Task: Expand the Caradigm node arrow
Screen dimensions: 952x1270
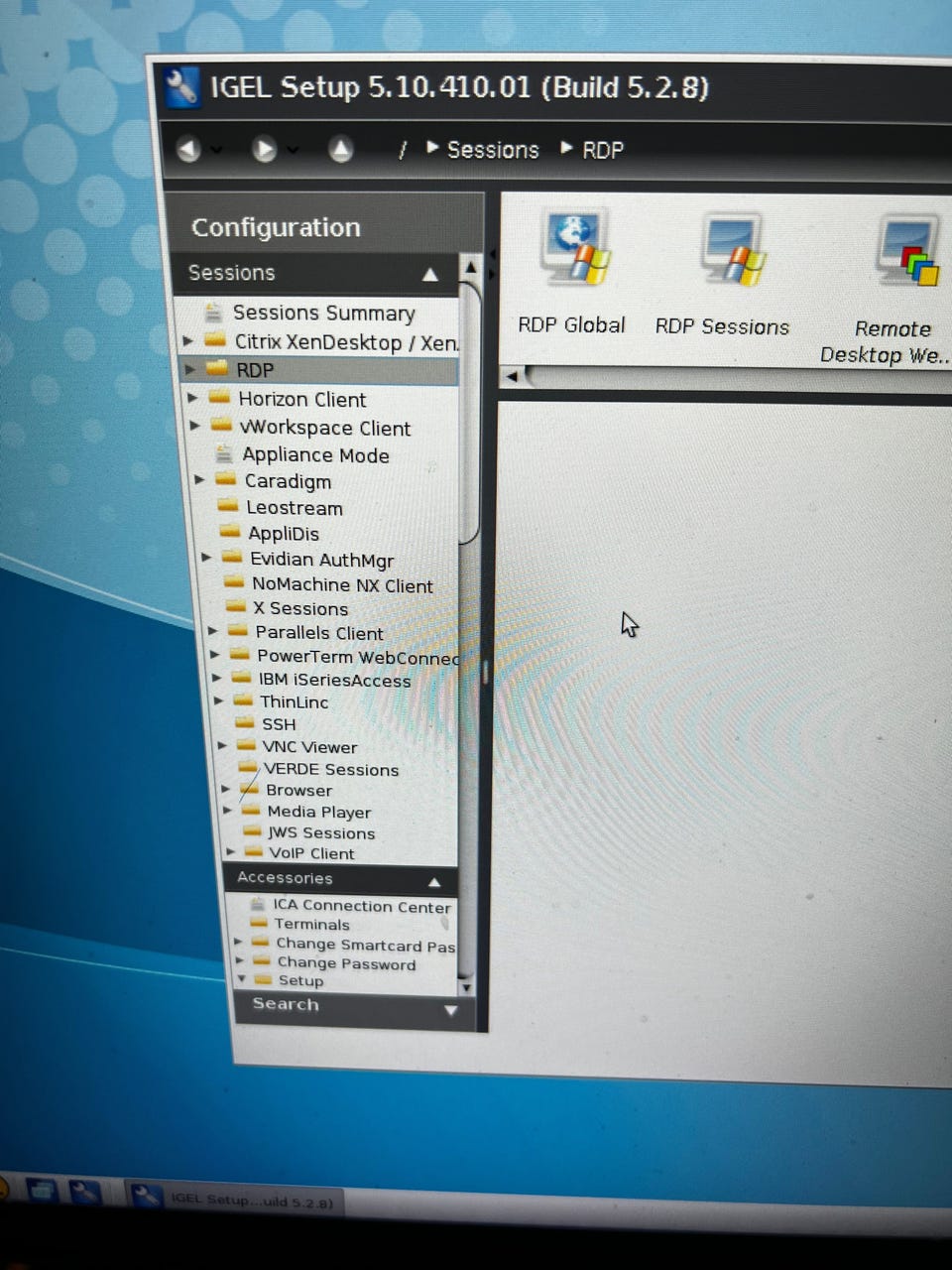Action: pyautogui.click(x=200, y=480)
